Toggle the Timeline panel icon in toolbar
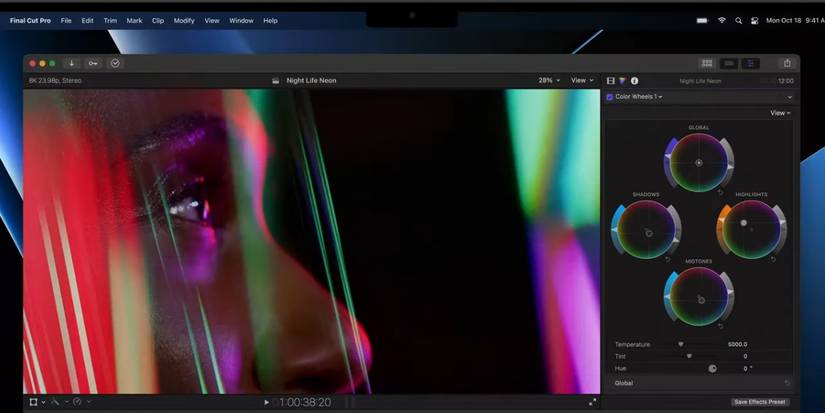The image size is (825, 413). (x=729, y=63)
